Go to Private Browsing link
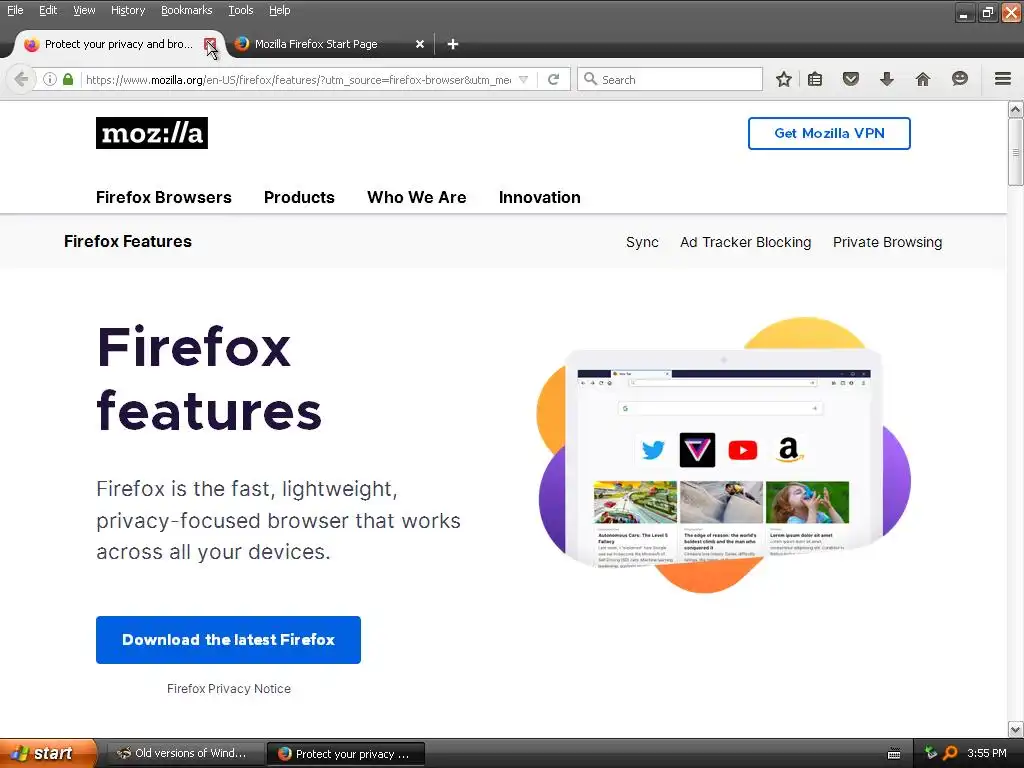Screen dimensions: 1024x768 click(x=888, y=242)
